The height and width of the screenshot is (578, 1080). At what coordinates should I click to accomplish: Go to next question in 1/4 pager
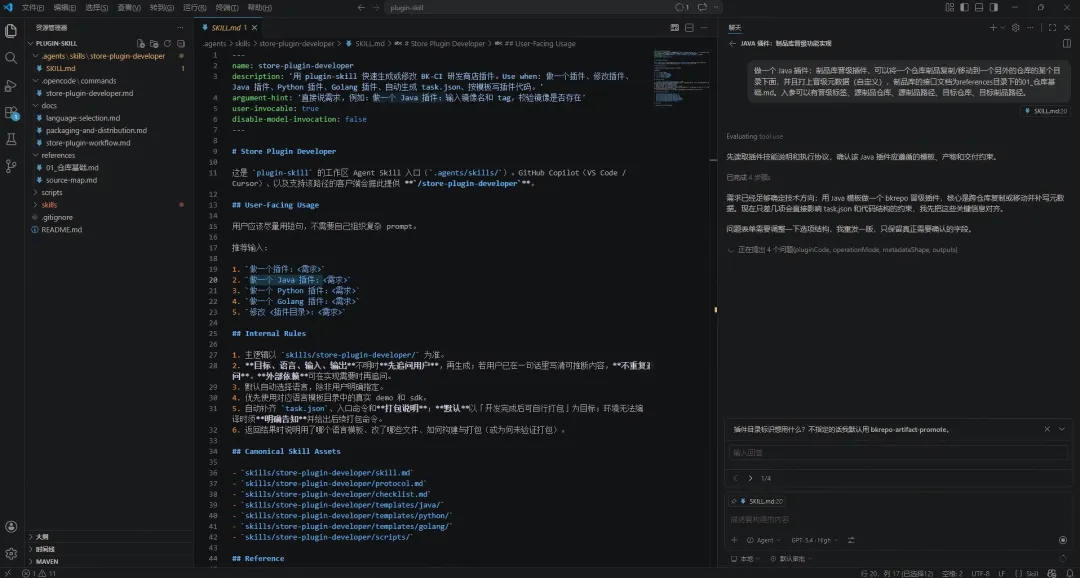click(750, 478)
